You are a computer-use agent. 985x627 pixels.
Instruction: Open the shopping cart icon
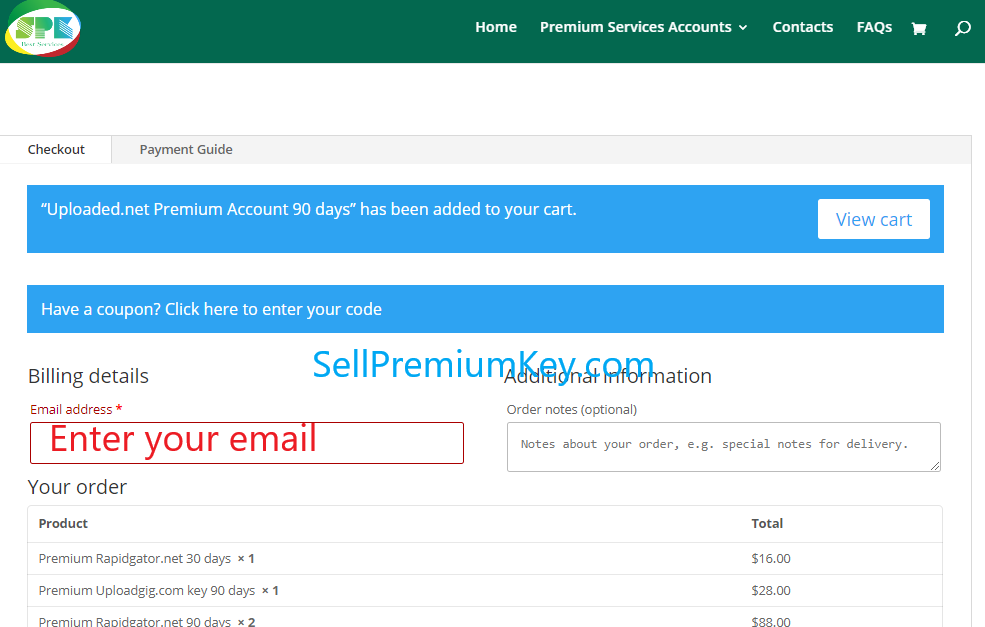(919, 27)
